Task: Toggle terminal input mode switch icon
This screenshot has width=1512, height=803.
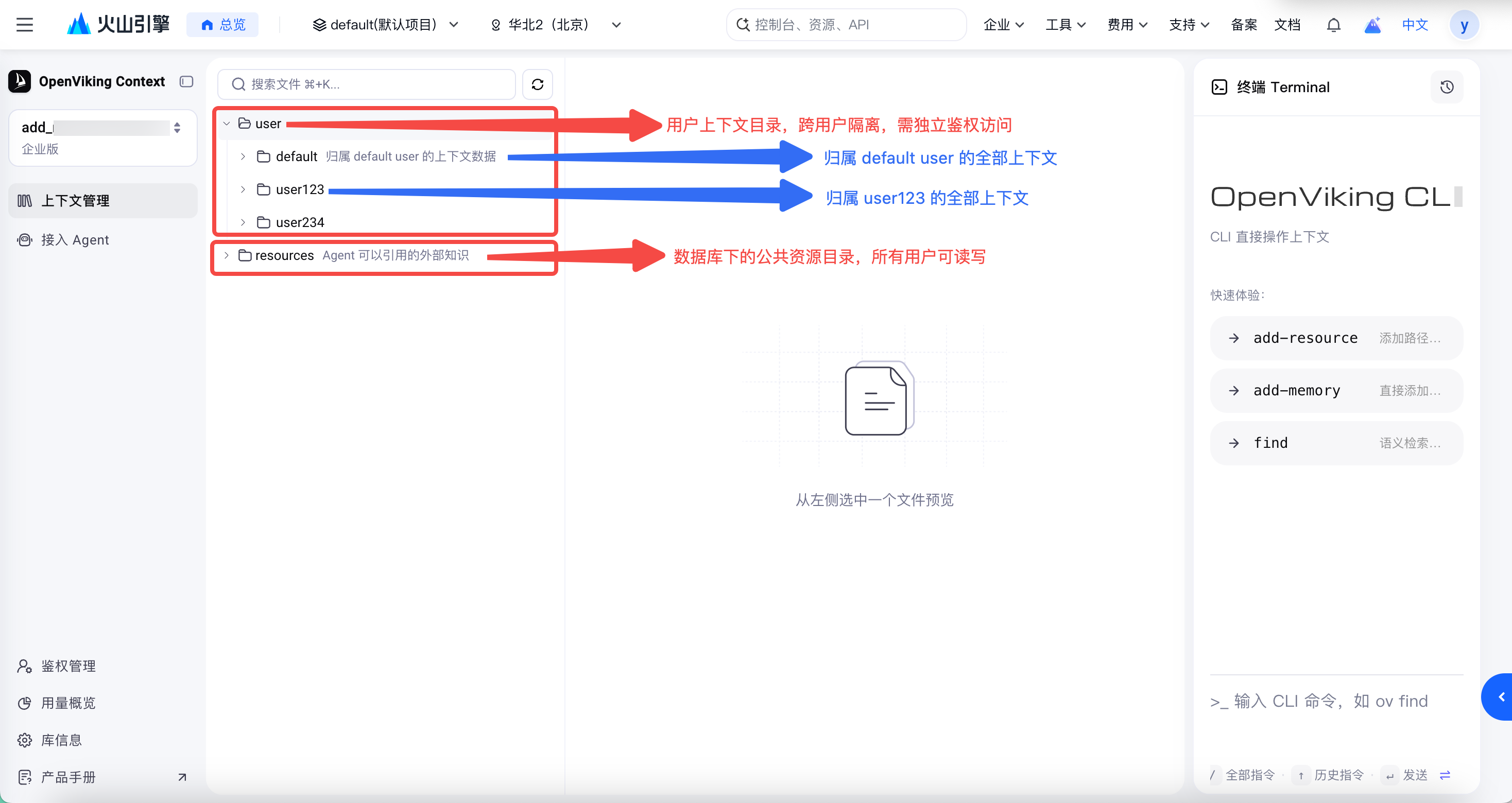Action: click(x=1445, y=775)
